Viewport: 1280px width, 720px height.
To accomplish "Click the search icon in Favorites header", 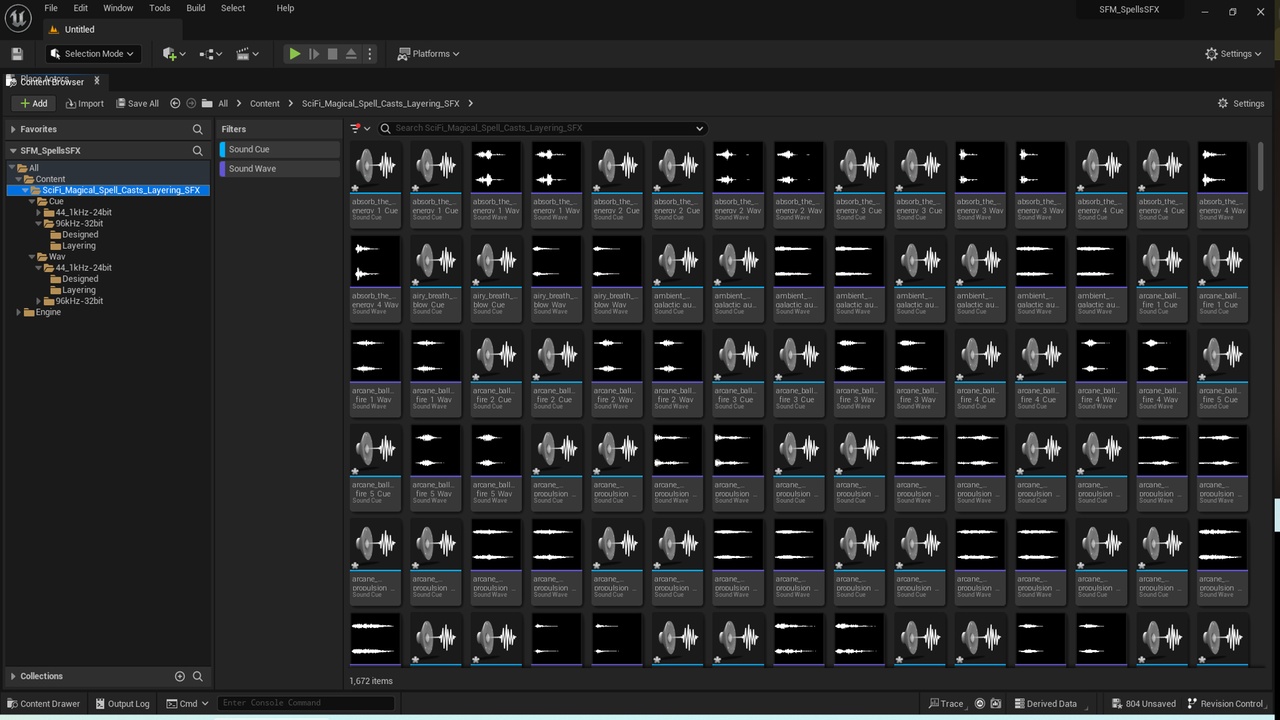I will [198, 129].
